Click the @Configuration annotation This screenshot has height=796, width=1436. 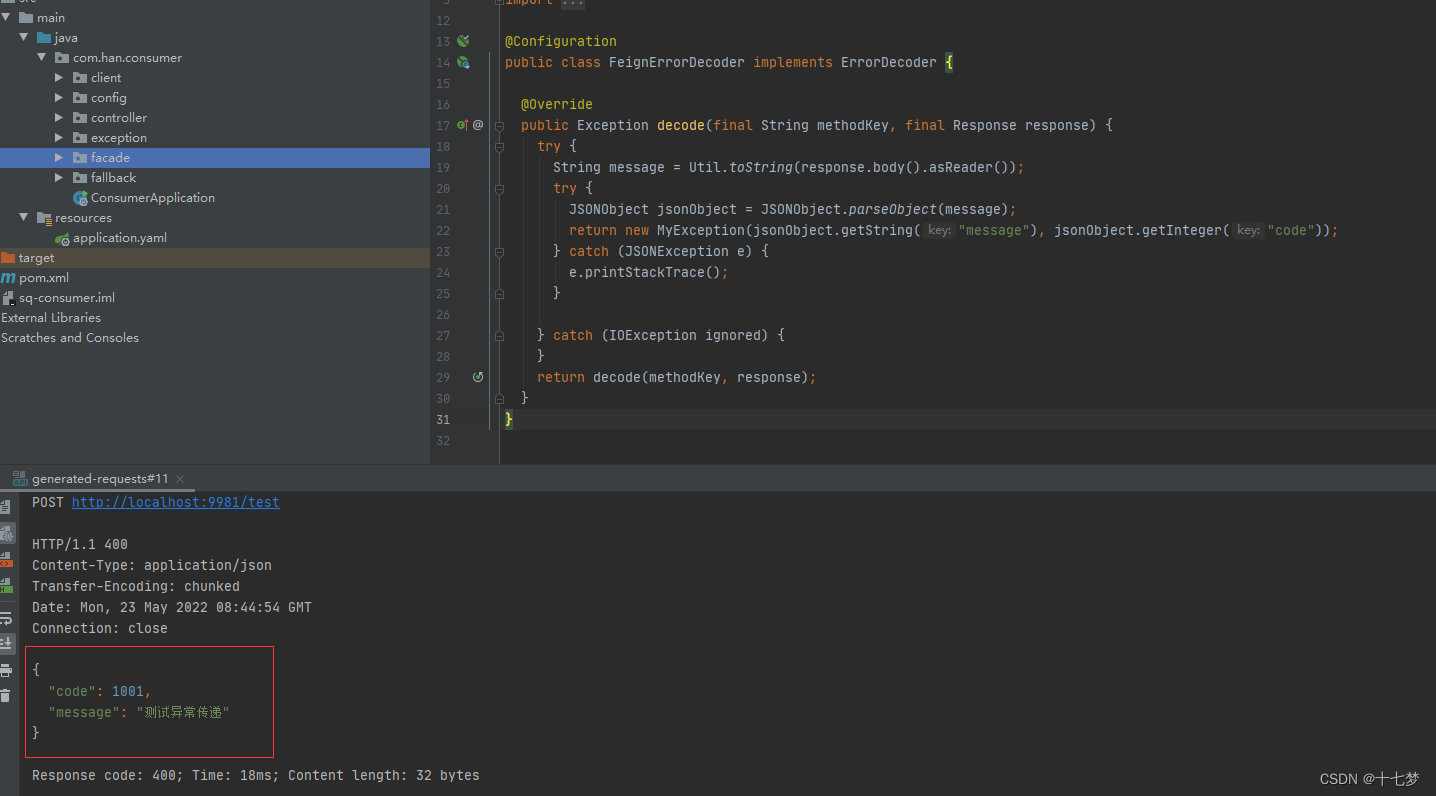561,41
